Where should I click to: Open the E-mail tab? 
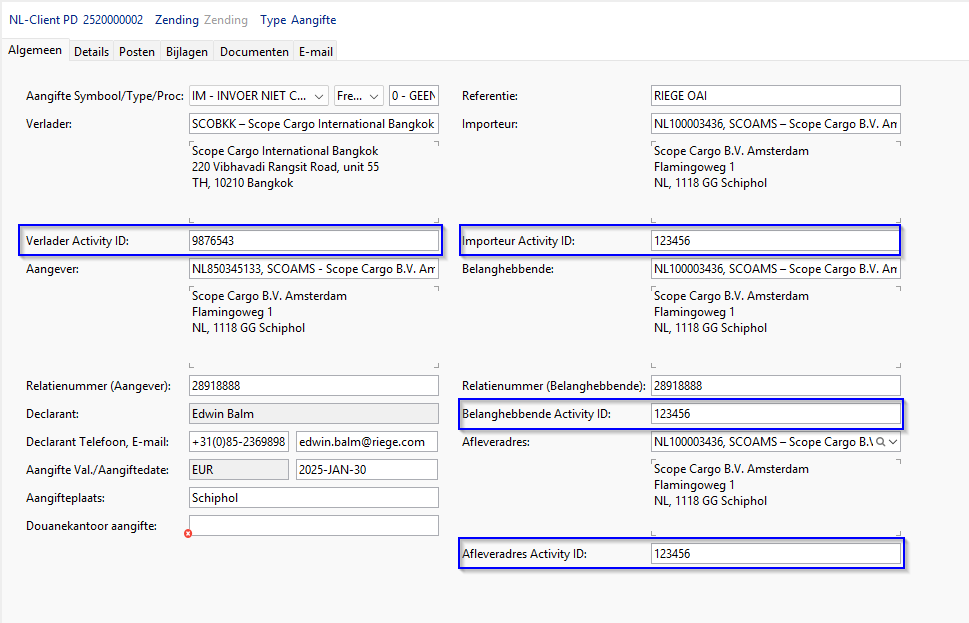[315, 51]
